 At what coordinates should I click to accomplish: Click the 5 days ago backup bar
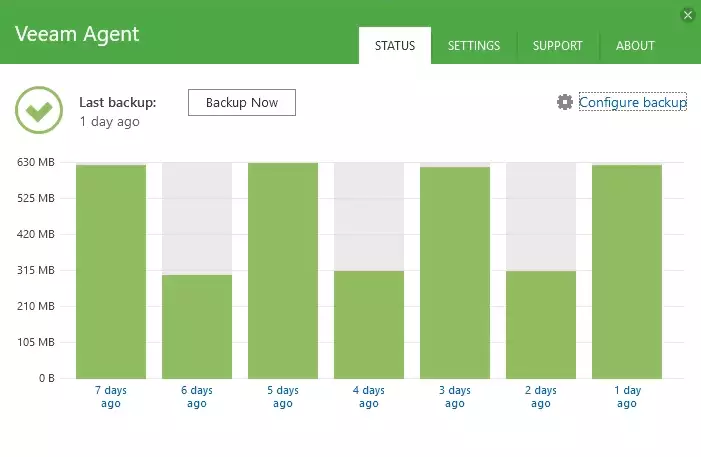coord(283,270)
